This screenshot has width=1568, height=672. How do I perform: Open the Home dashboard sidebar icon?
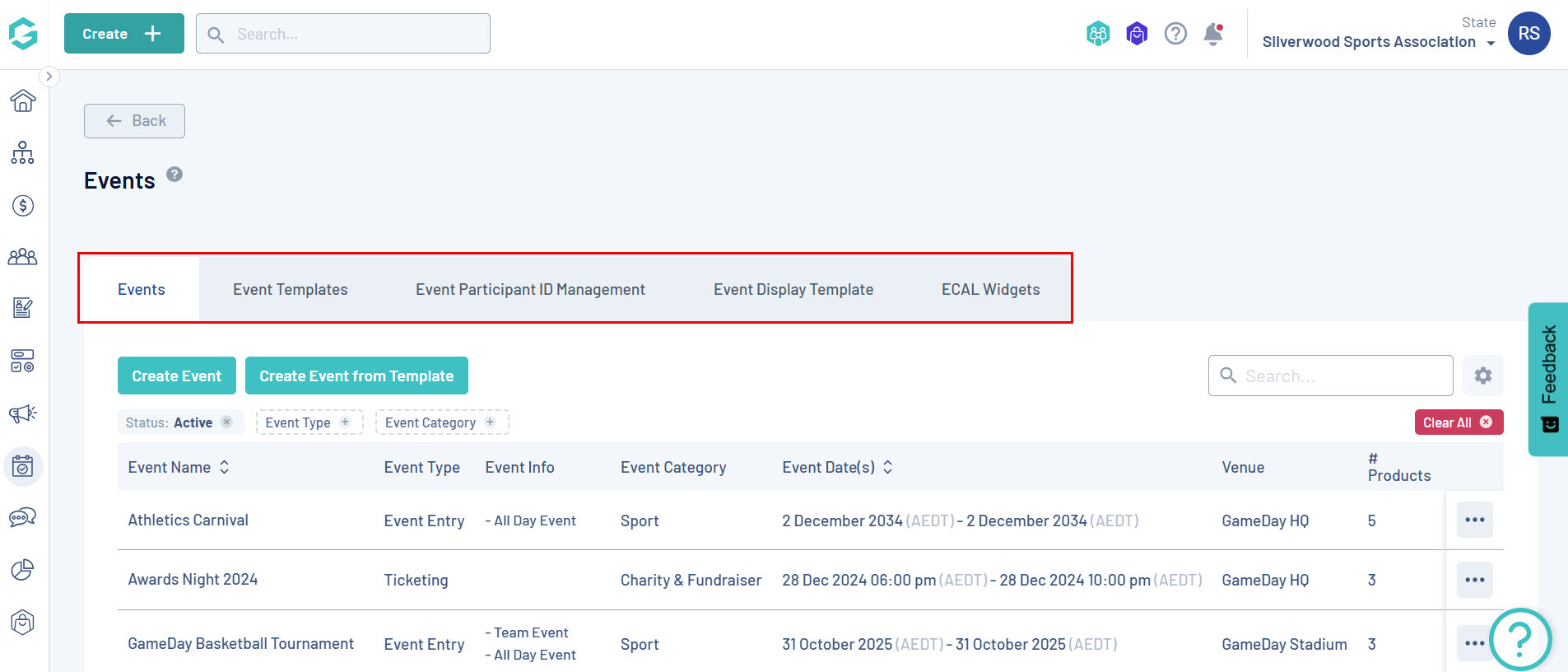(x=23, y=100)
